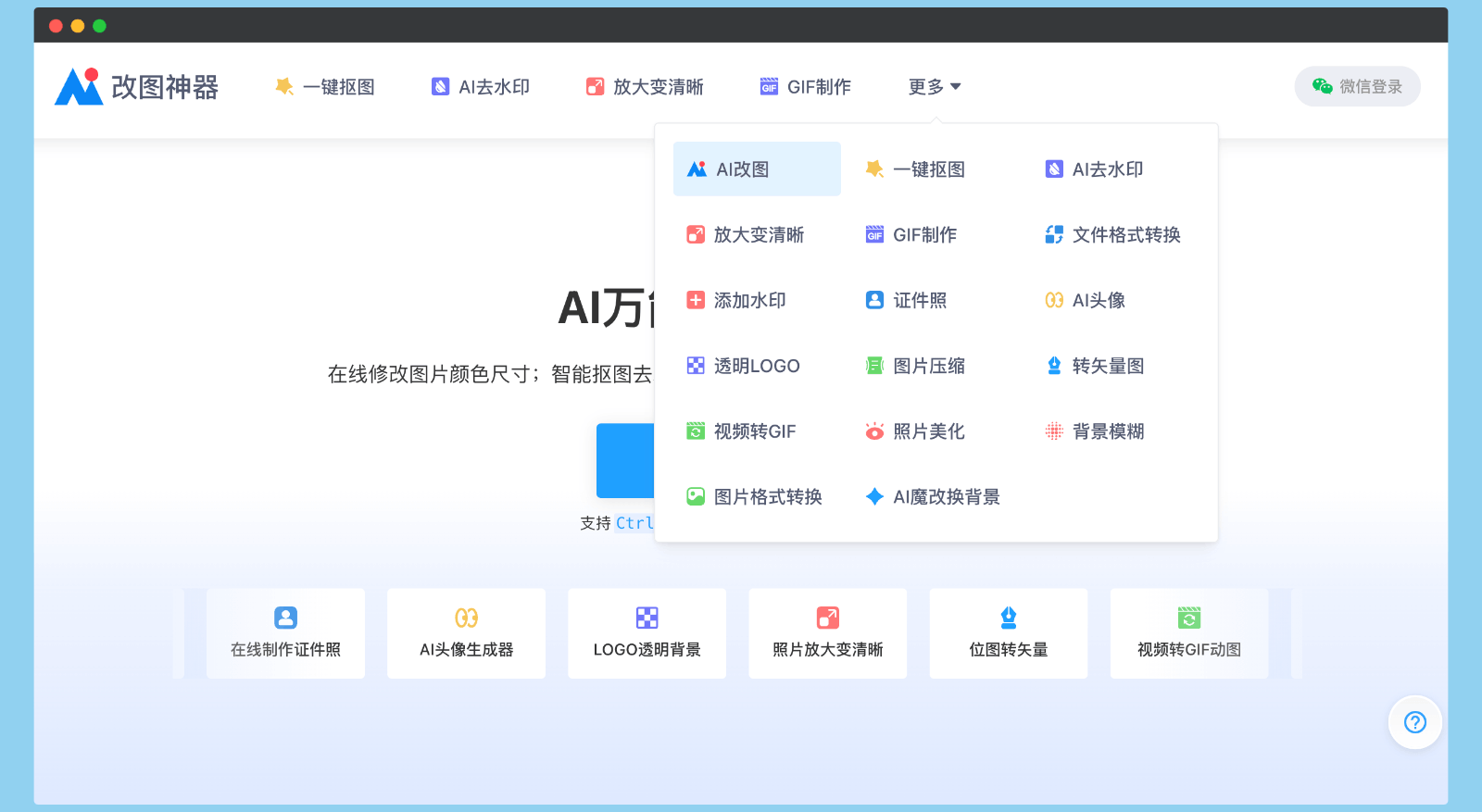Select AI改图 from the dropdown menu
The image size is (1482, 812).
point(757,169)
